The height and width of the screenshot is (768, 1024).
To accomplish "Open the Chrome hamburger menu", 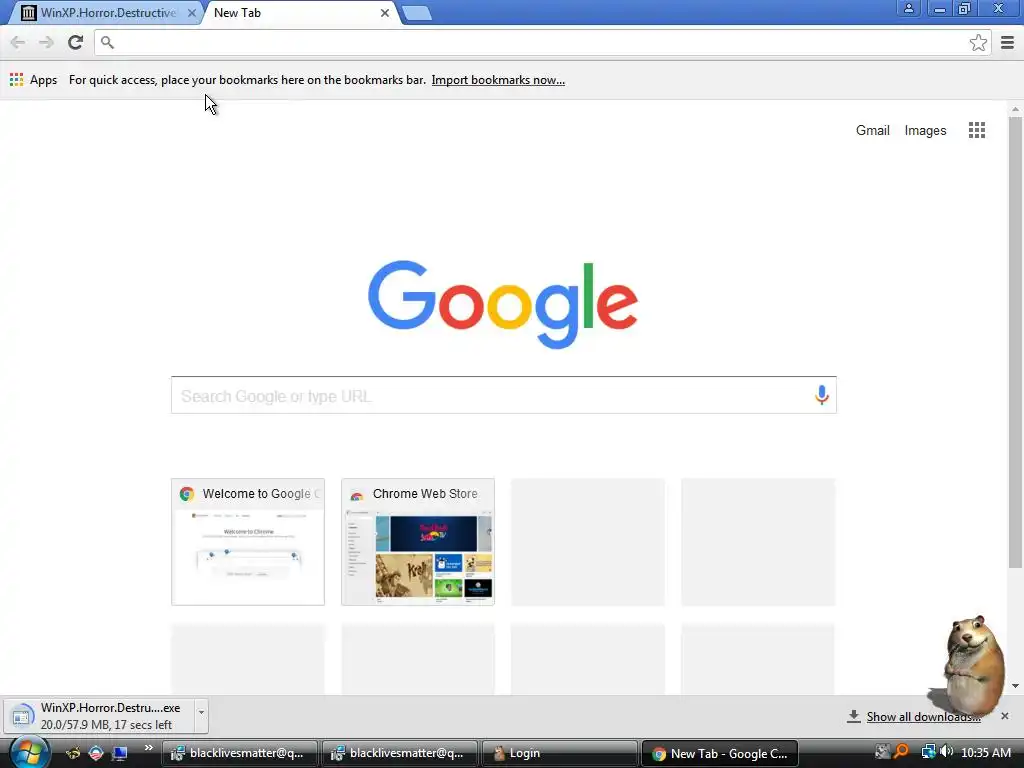I will pyautogui.click(x=1008, y=42).
